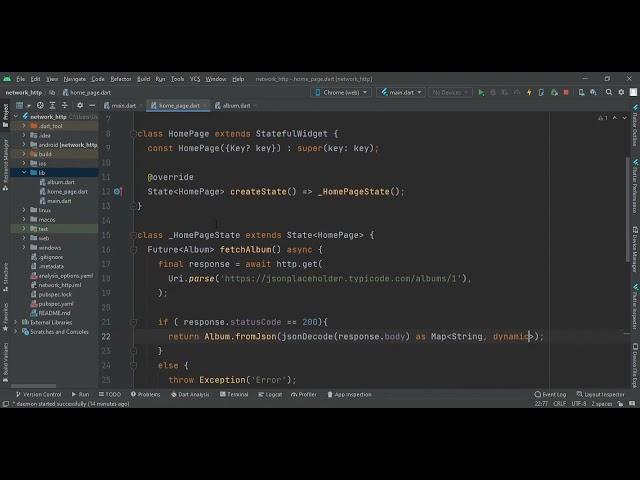Expand the .dart_tool folder
This screenshot has width=640, height=480.
(x=24, y=126)
